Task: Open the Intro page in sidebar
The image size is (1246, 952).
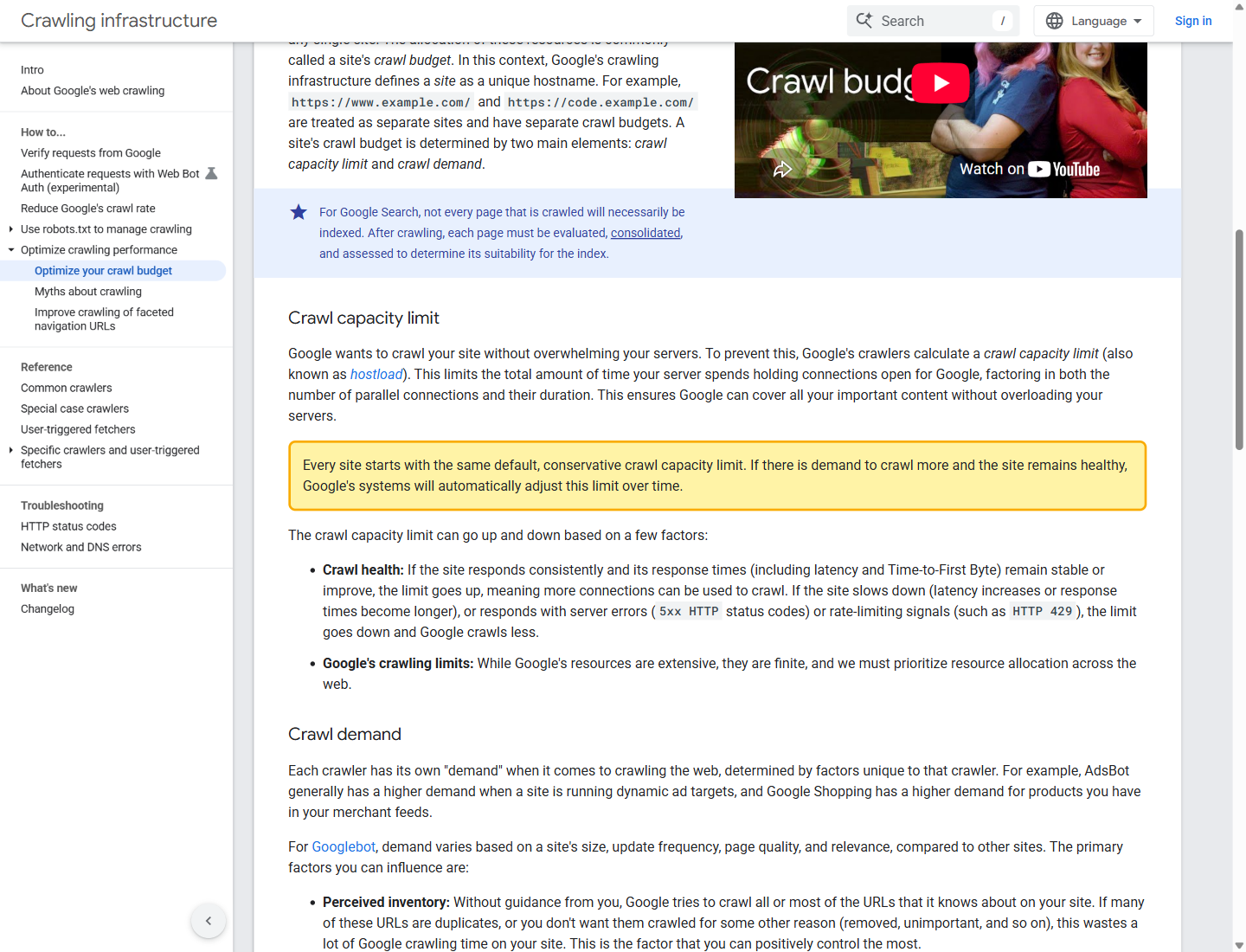Action: pyautogui.click(x=32, y=70)
